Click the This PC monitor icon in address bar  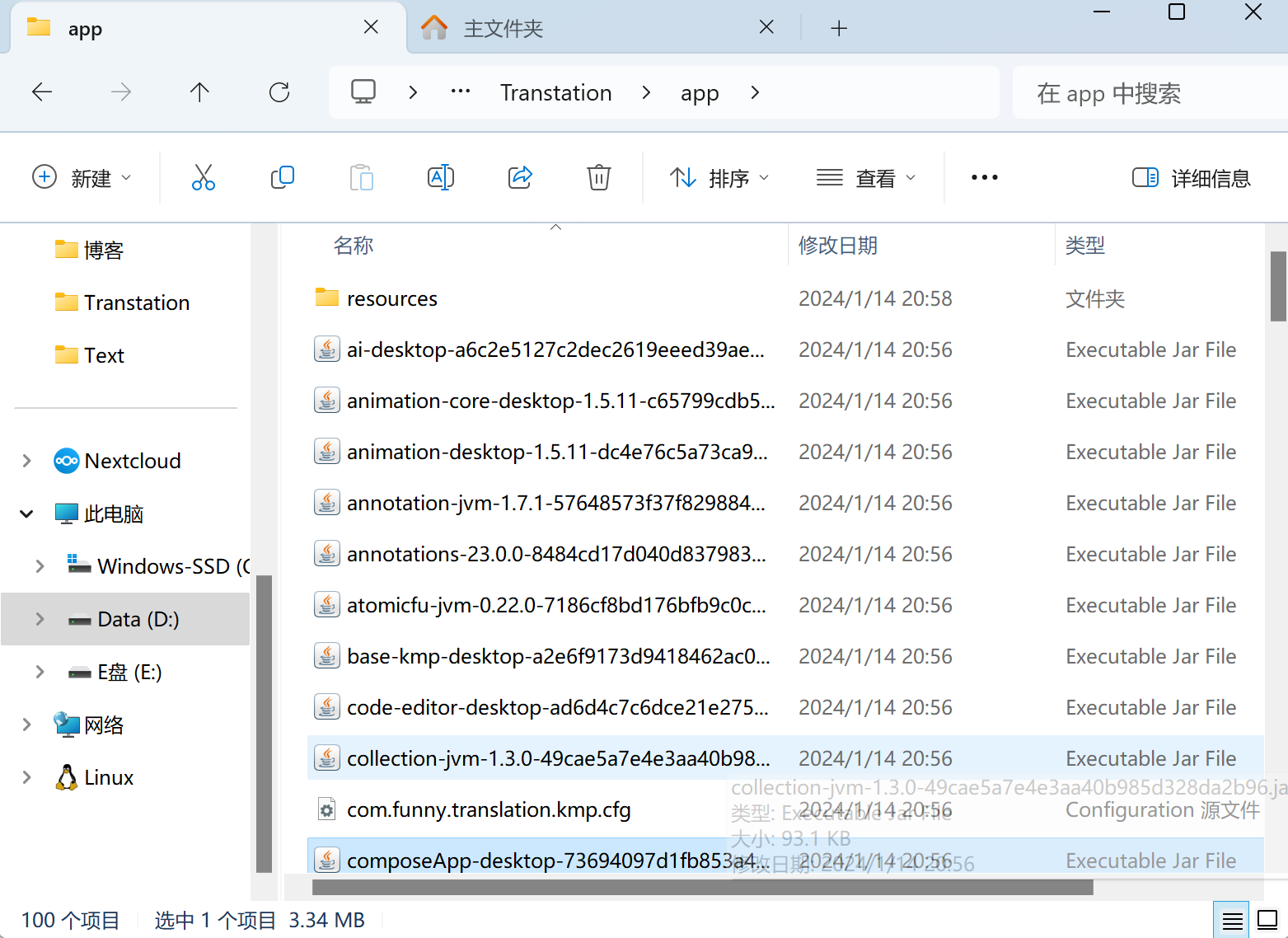tap(363, 91)
